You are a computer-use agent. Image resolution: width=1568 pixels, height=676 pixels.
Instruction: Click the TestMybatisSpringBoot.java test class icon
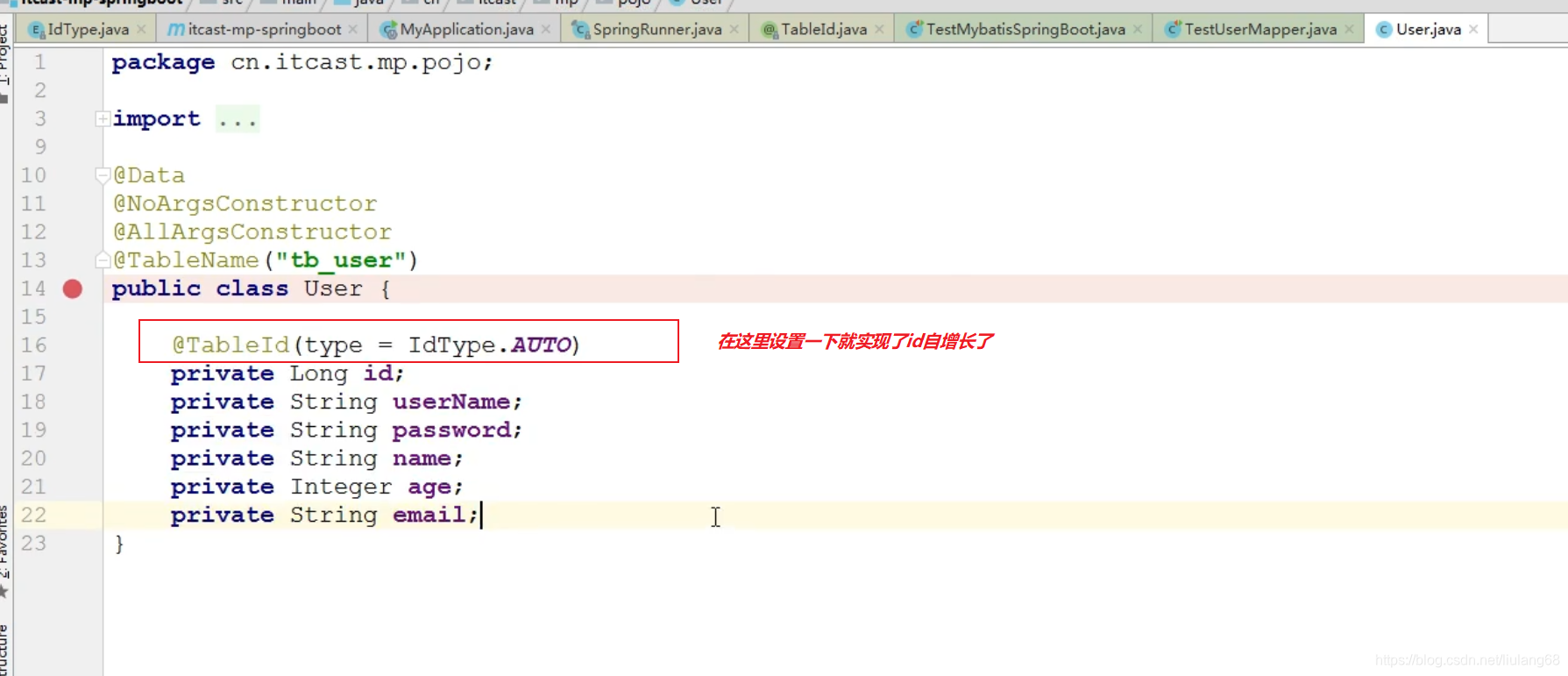[914, 30]
